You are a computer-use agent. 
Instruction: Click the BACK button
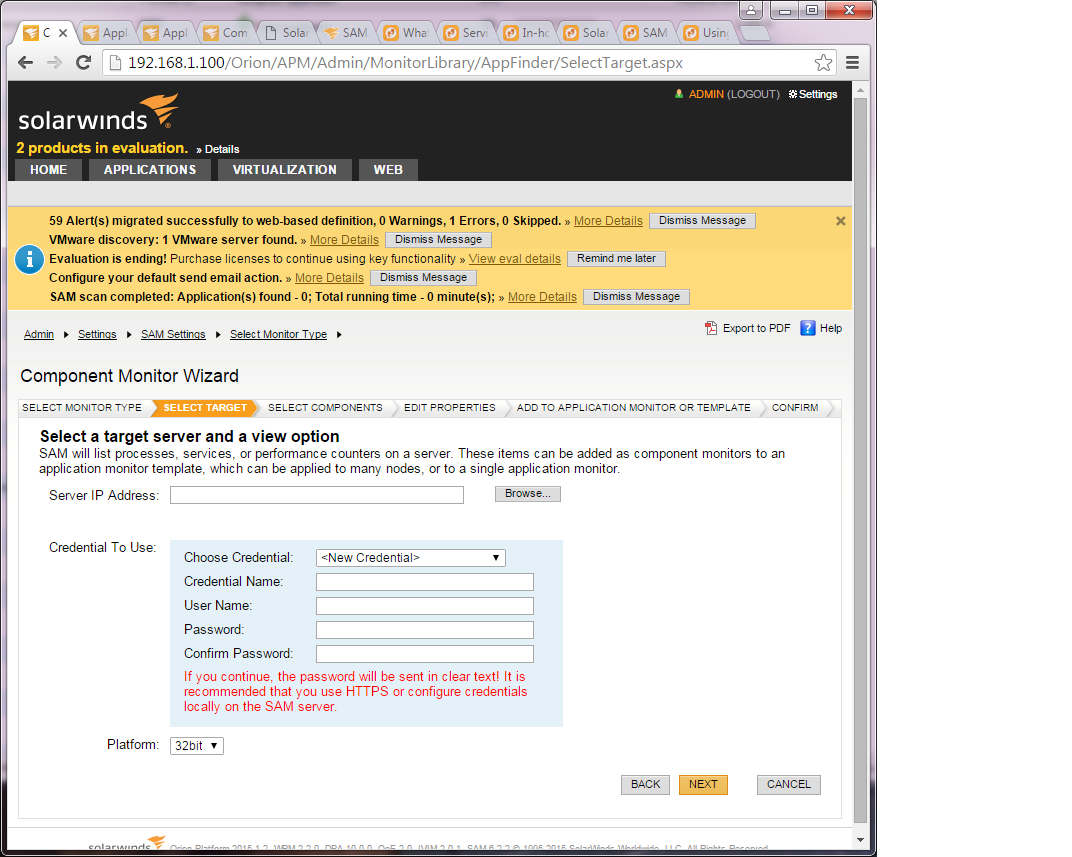645,785
